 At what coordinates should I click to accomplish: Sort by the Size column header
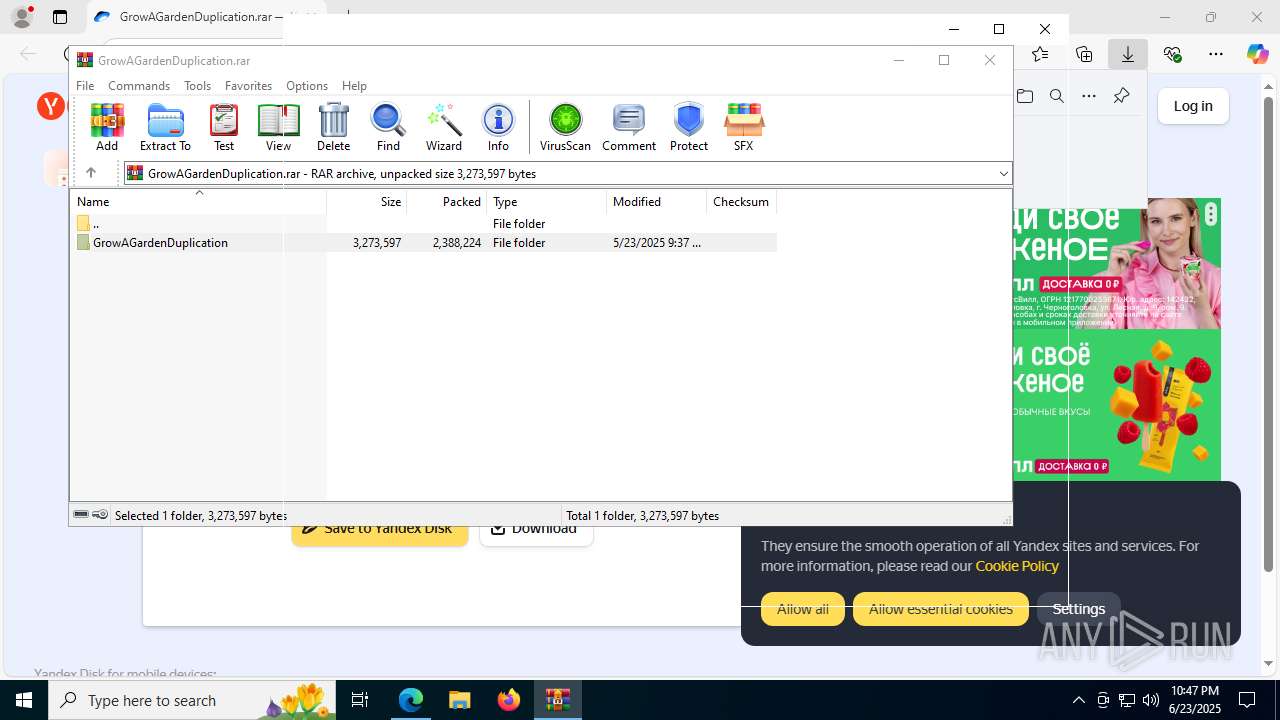367,202
